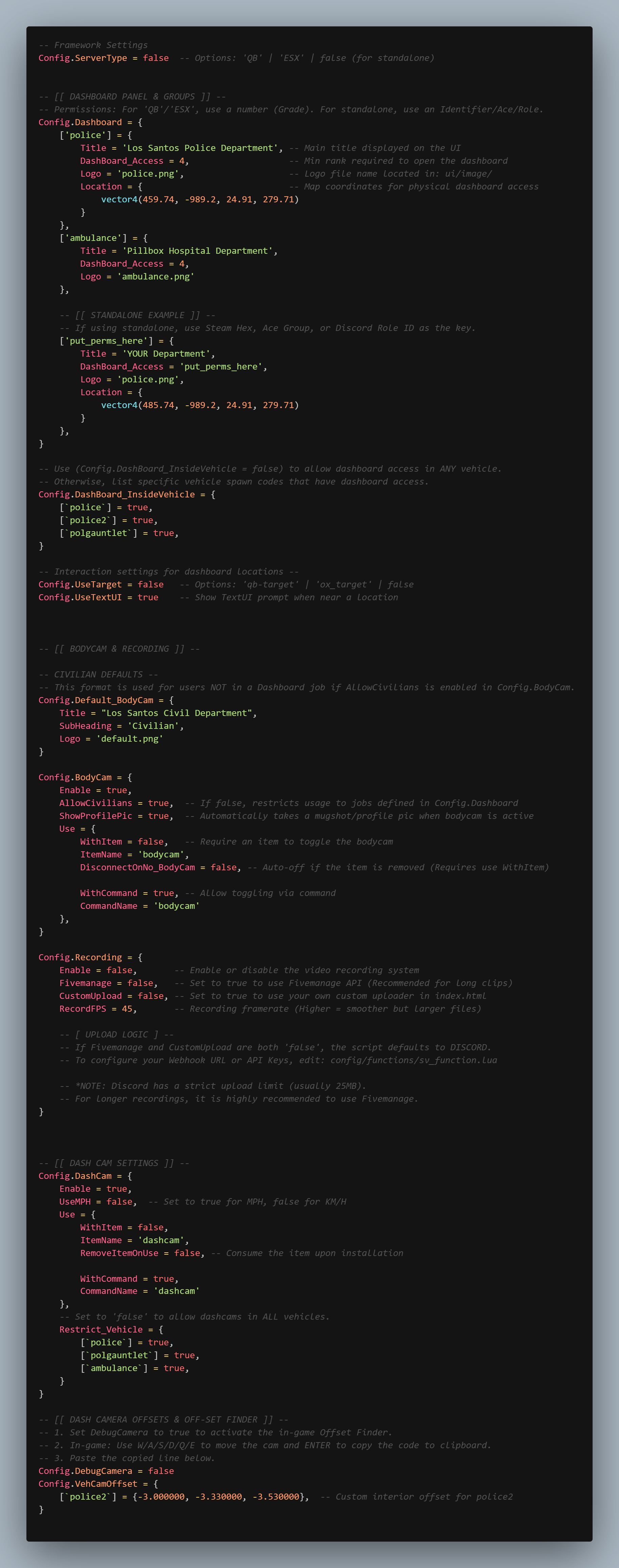Click the '-- [ UPLOAD LOGIC ] --' comment
This screenshot has height=1568, width=619.
coord(116,1034)
